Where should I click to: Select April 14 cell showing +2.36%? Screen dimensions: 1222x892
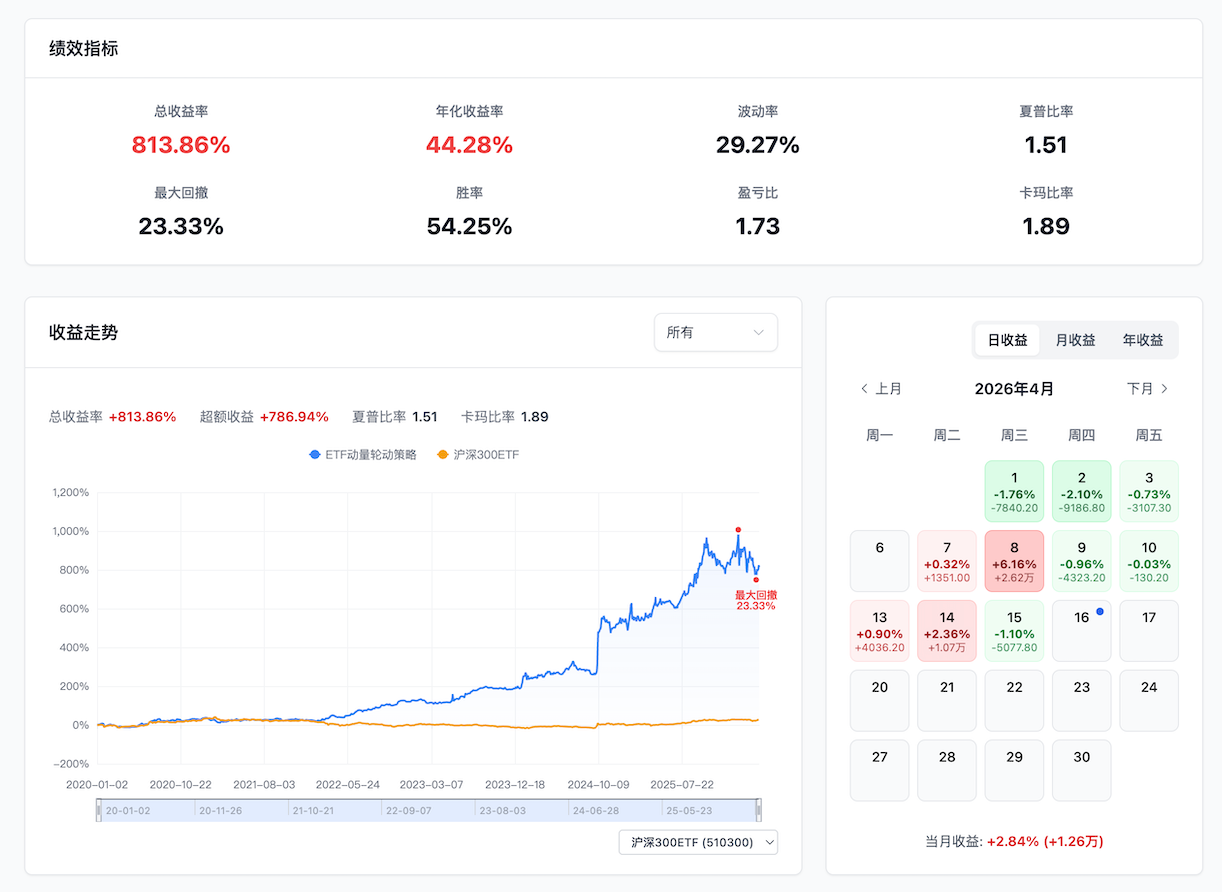coord(947,631)
